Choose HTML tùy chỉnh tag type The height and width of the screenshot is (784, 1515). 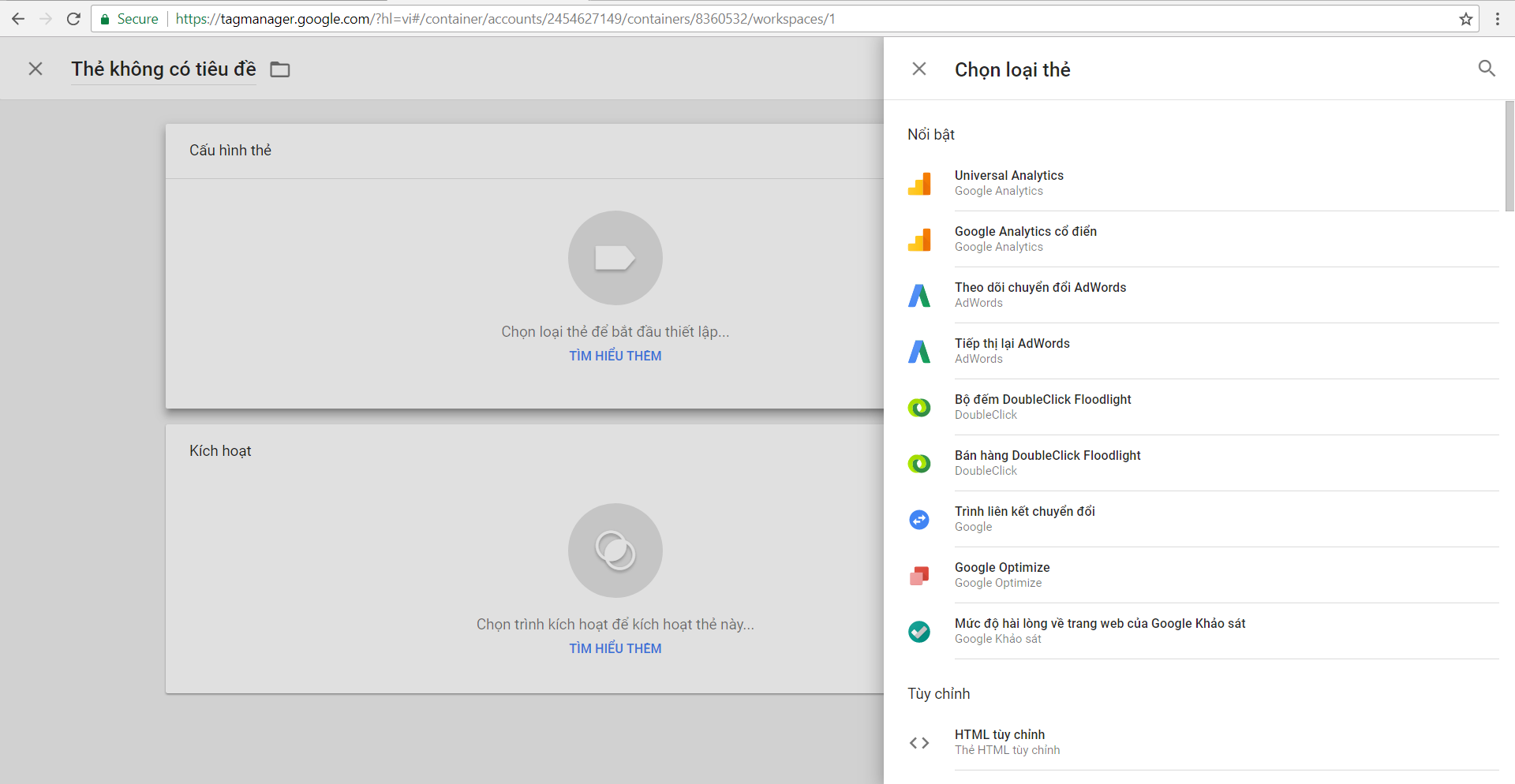pos(1203,742)
